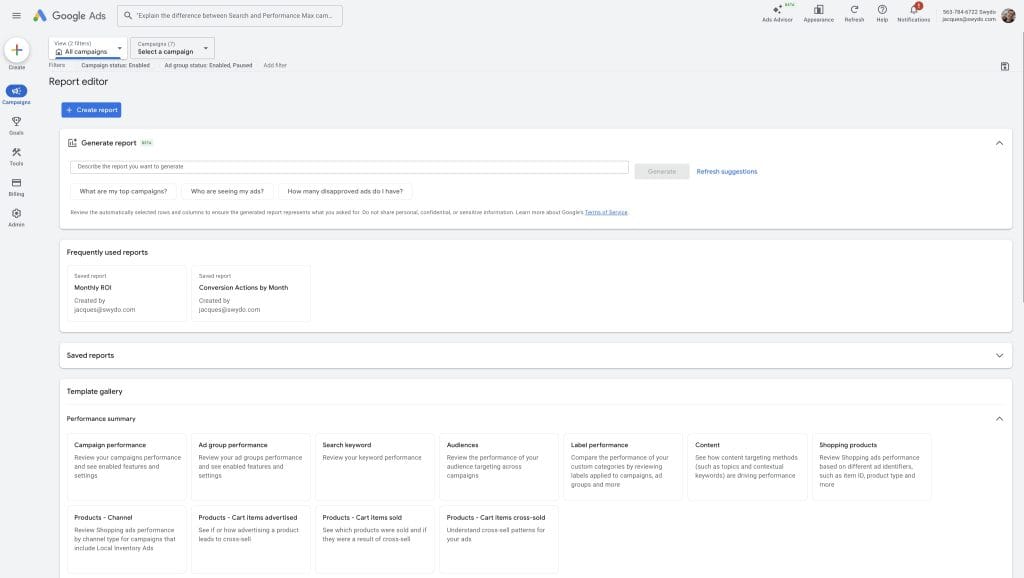1024x578 pixels.
Task: Click the Create report button
Action: (x=91, y=110)
